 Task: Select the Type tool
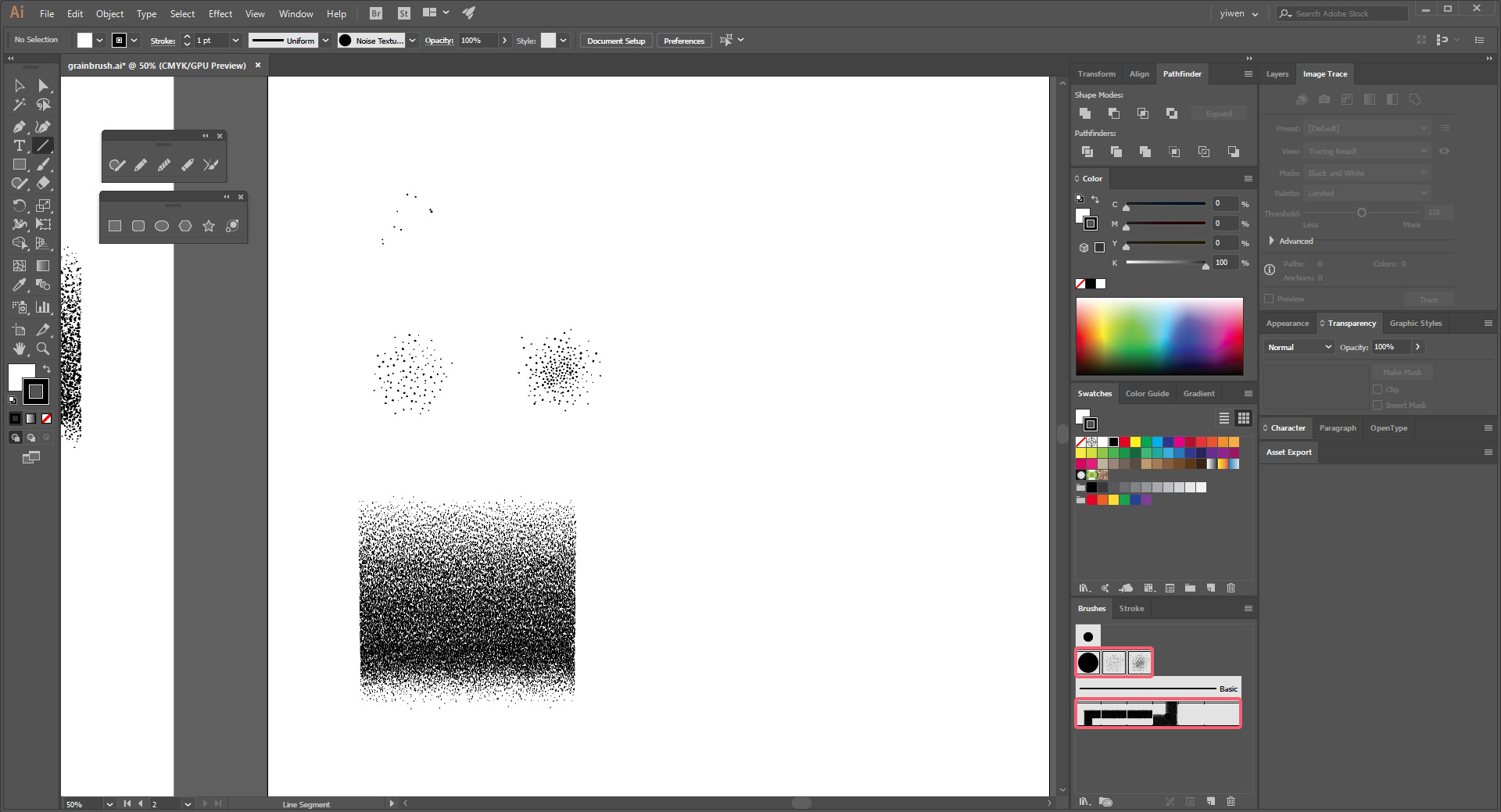(x=20, y=146)
